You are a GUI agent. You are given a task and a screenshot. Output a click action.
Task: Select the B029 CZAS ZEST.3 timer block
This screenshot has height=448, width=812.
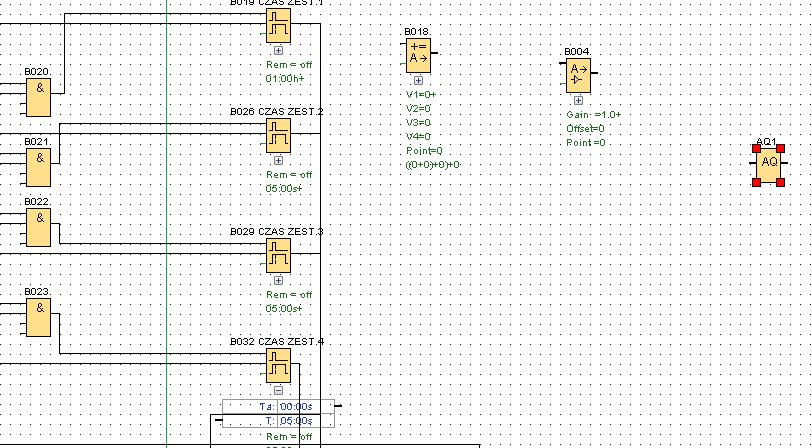(x=279, y=255)
